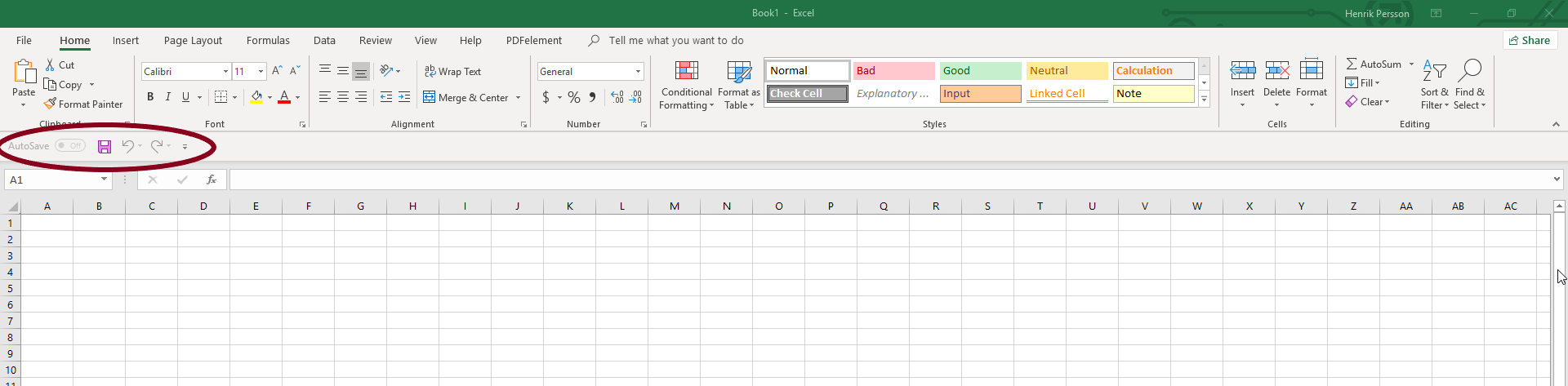Apply cell borders icon

click(220, 97)
